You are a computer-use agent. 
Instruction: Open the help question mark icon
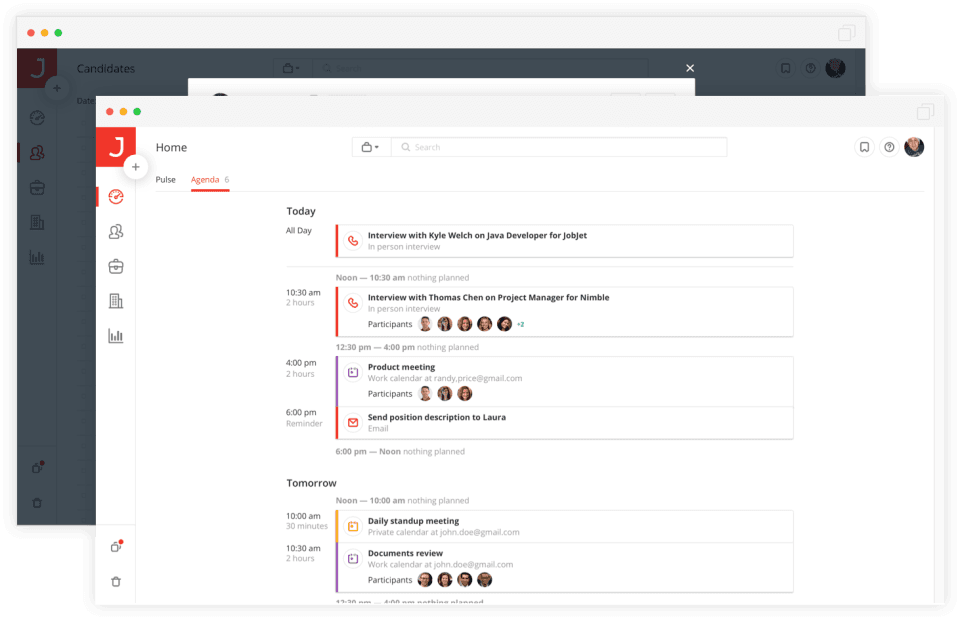pos(889,147)
